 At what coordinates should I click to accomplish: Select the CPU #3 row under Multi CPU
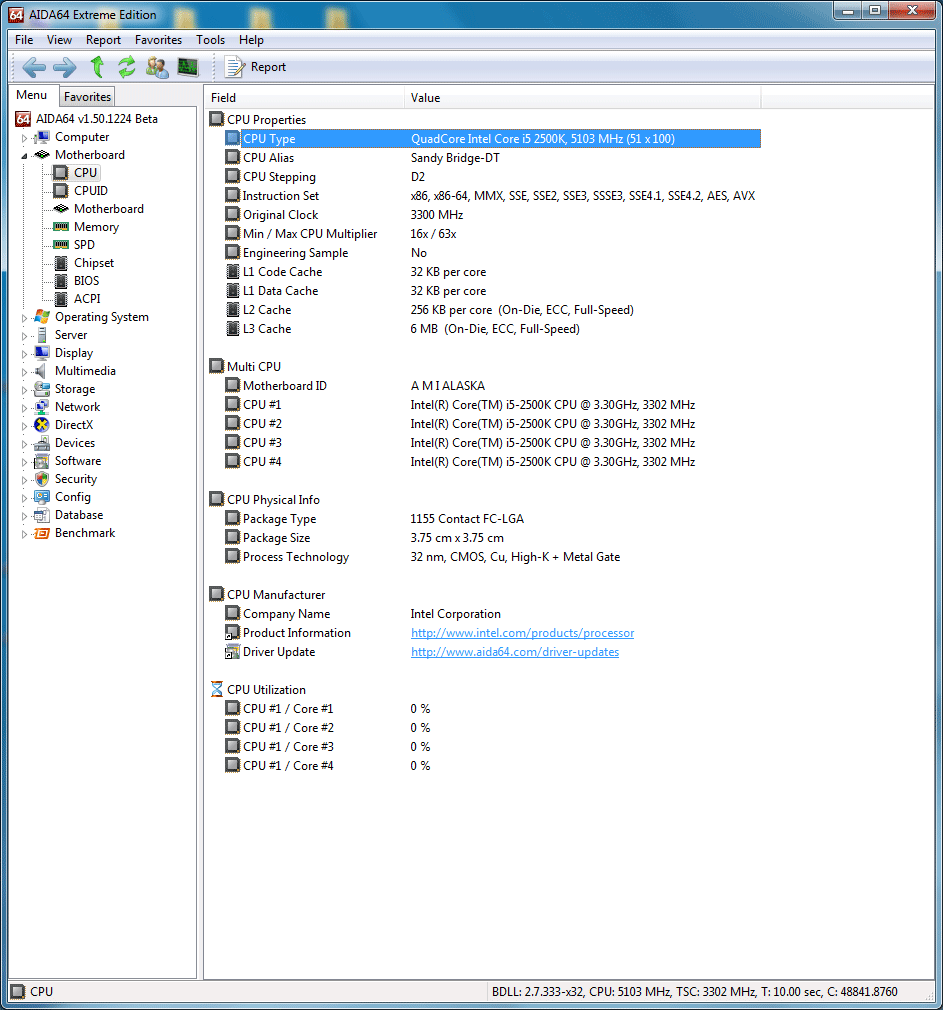click(x=492, y=443)
